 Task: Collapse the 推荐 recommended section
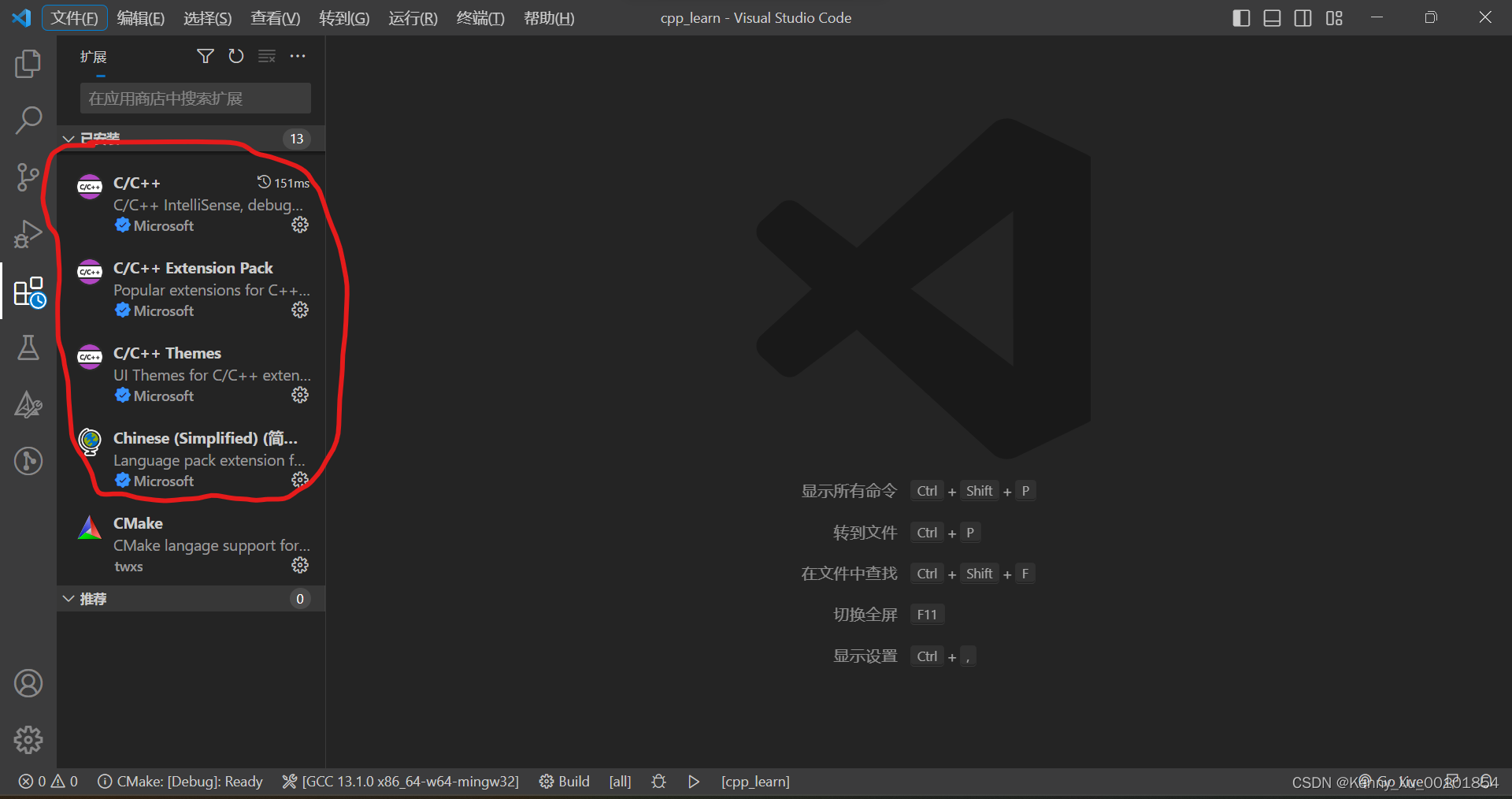69,599
